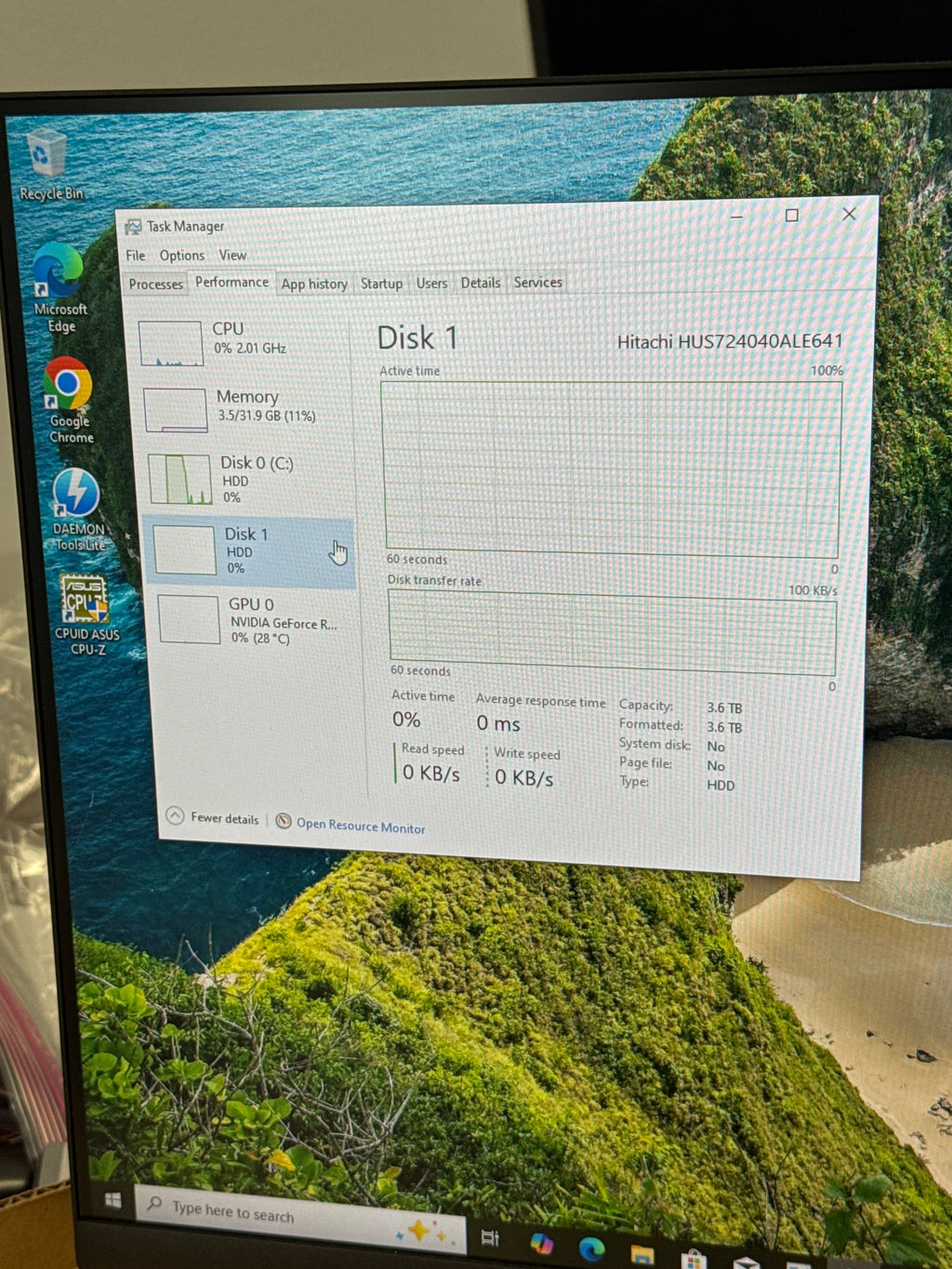Open the Google Chrome desktop shortcut
This screenshot has width=952, height=1269.
click(70, 400)
